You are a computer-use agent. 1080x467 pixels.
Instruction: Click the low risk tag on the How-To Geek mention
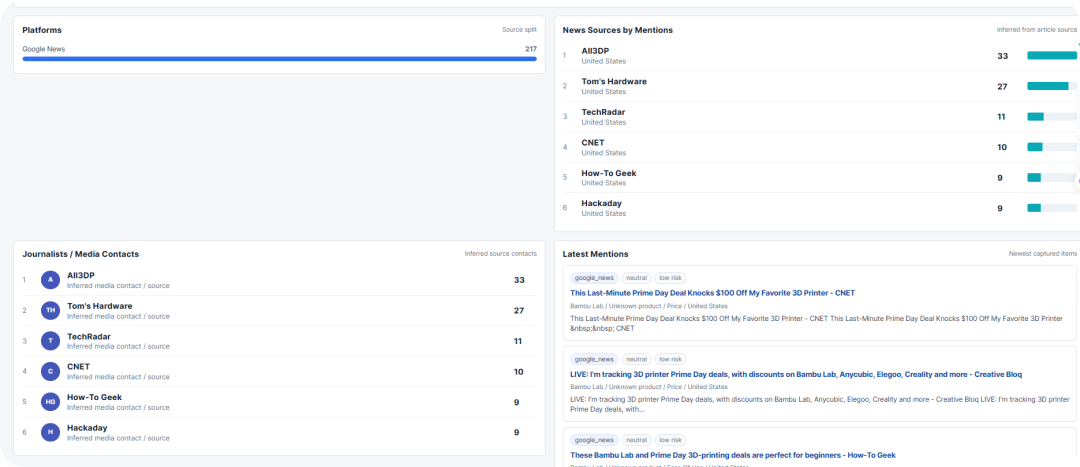click(670, 440)
